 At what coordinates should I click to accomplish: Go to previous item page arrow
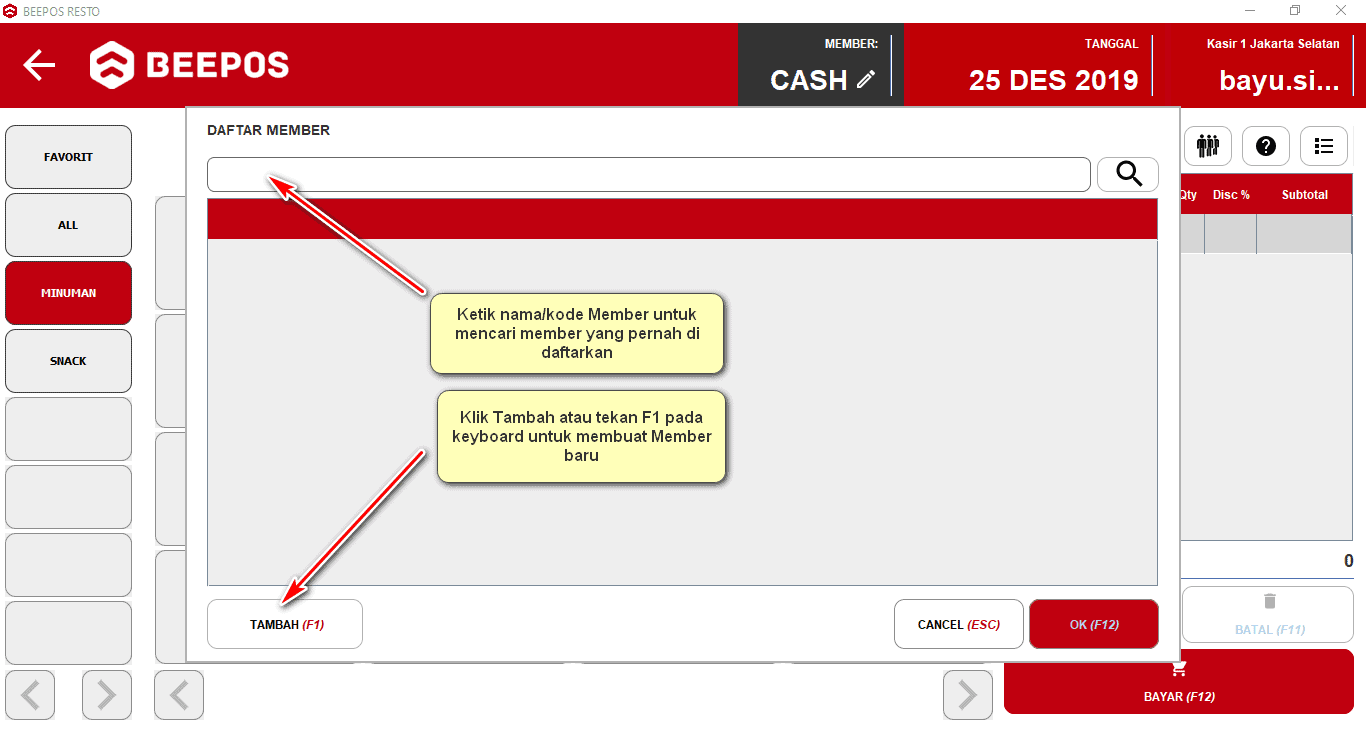(179, 694)
